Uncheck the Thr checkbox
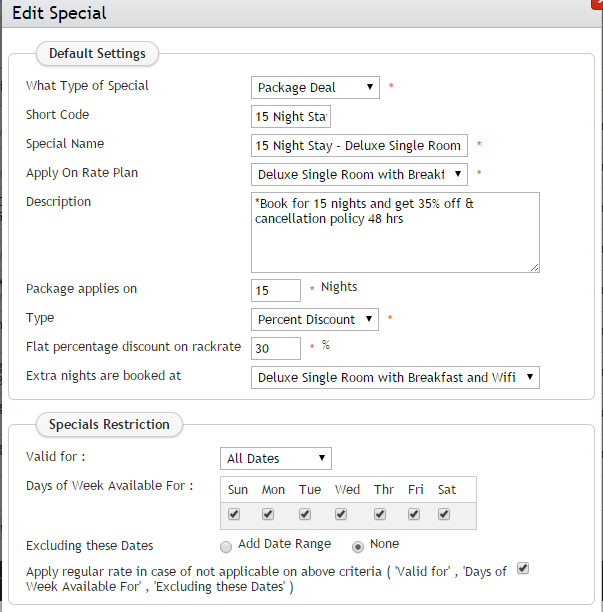The image size is (603, 612). coord(380,514)
